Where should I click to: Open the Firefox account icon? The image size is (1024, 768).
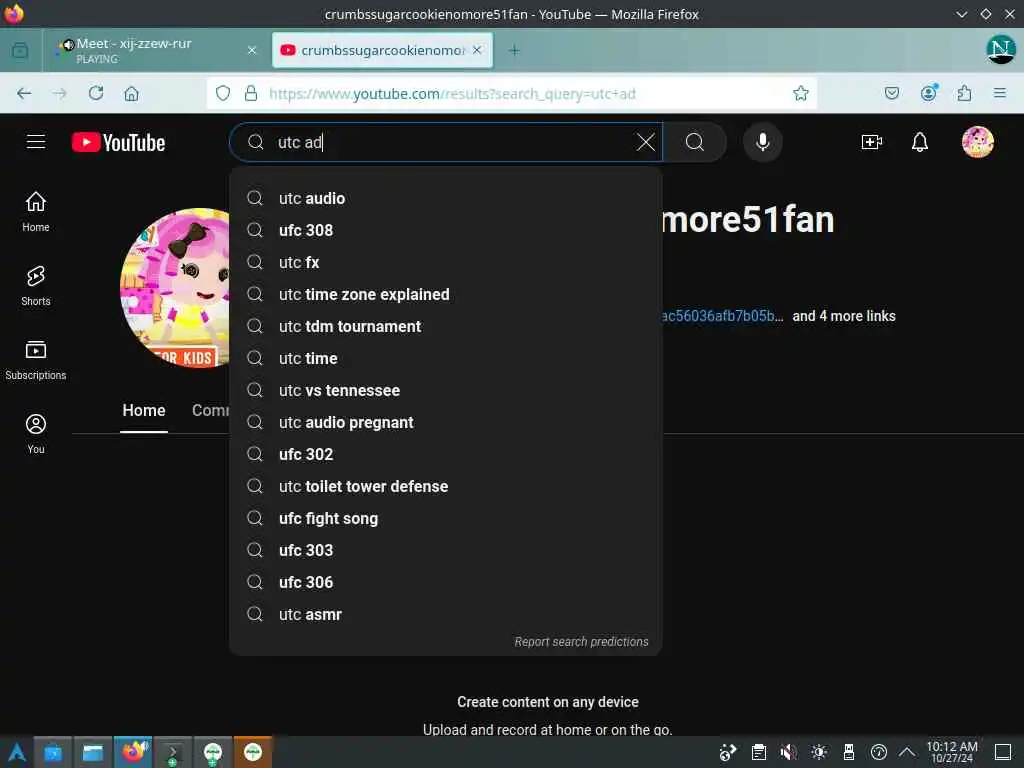pyautogui.click(x=929, y=93)
